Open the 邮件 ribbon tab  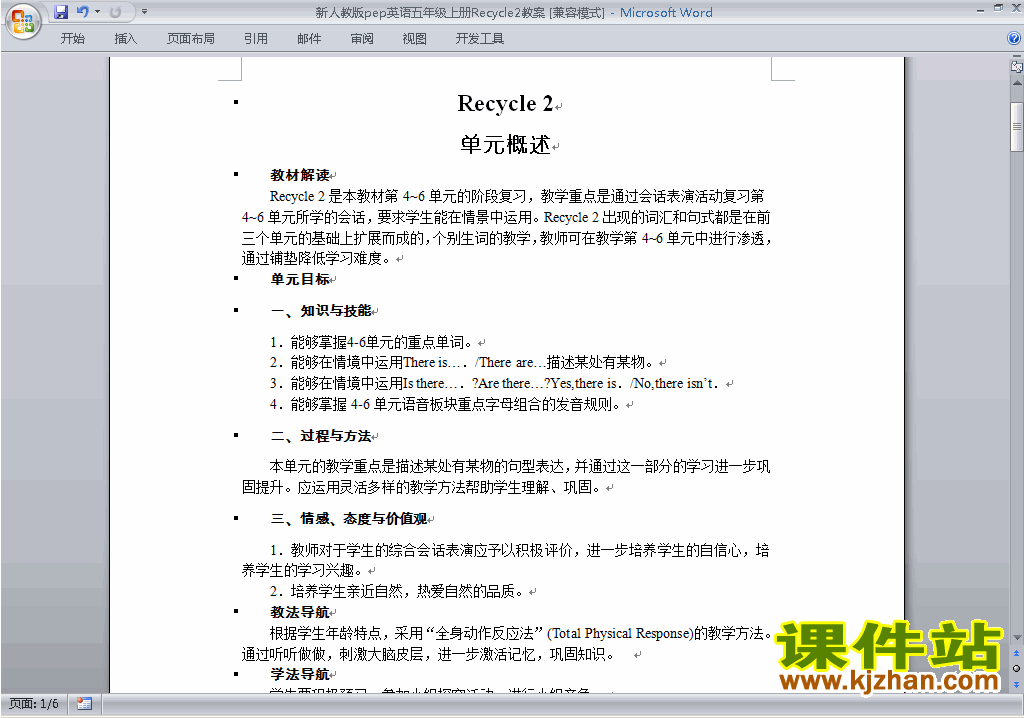click(309, 39)
